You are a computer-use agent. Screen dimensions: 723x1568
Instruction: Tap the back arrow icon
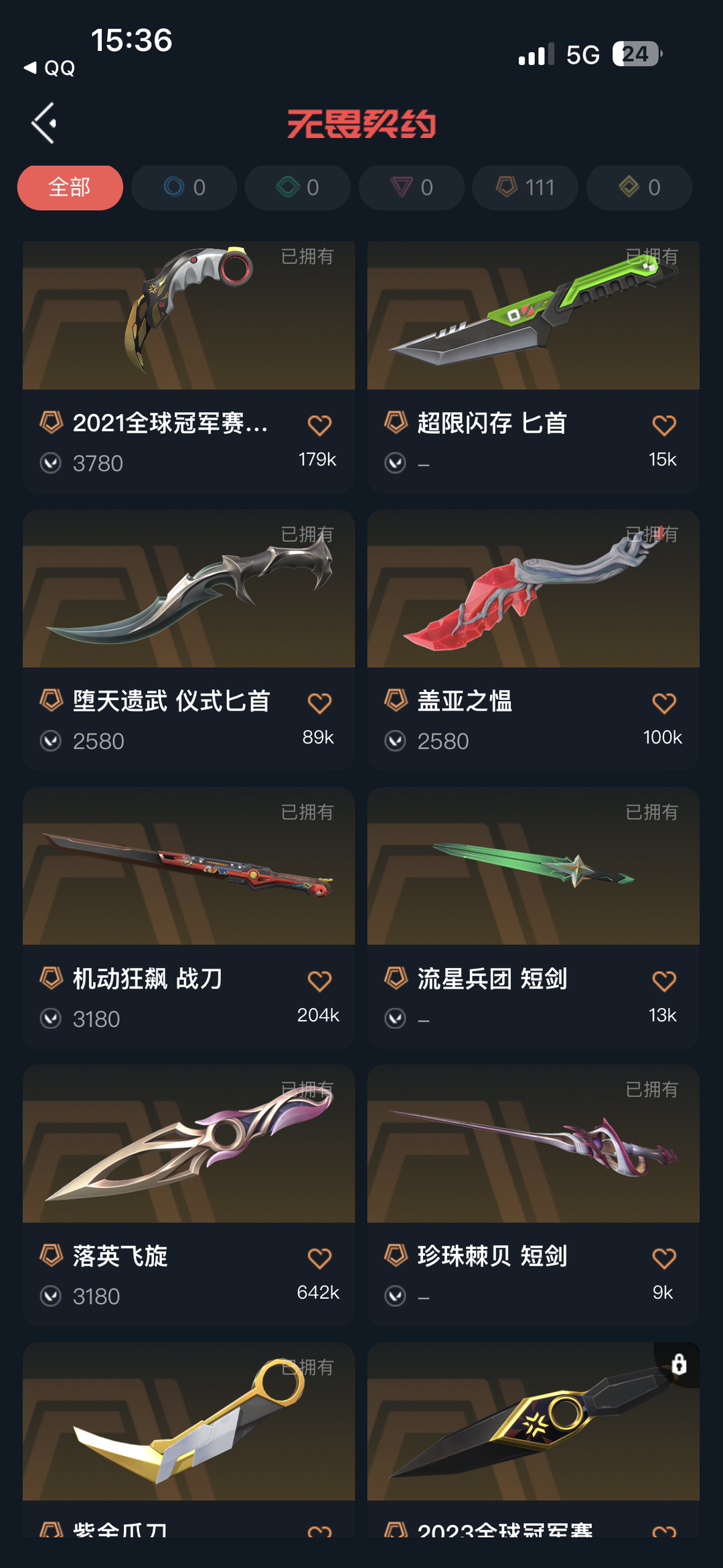[x=44, y=123]
